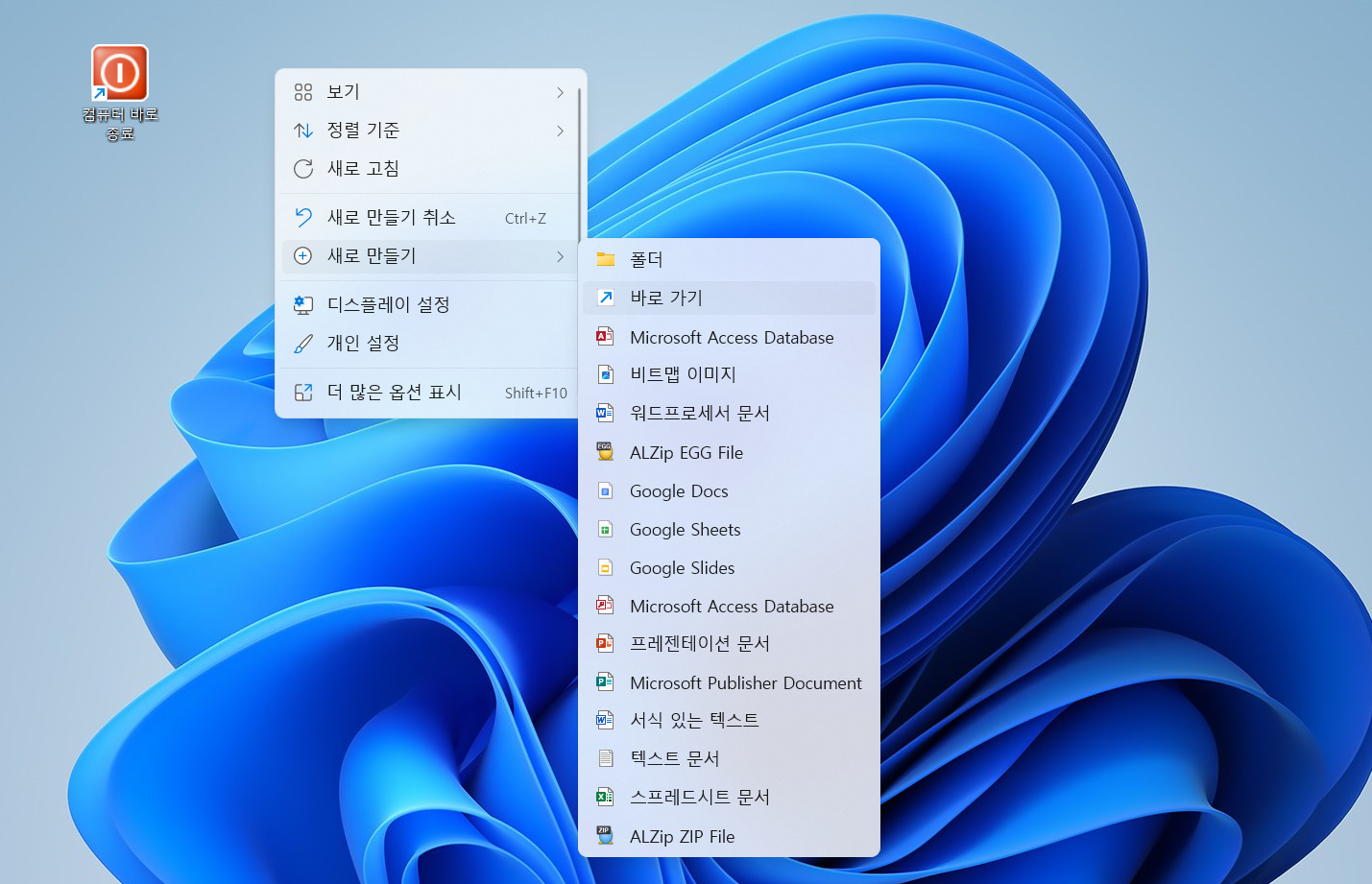Click the 디스플레이 설정 monitor icon

(x=303, y=305)
